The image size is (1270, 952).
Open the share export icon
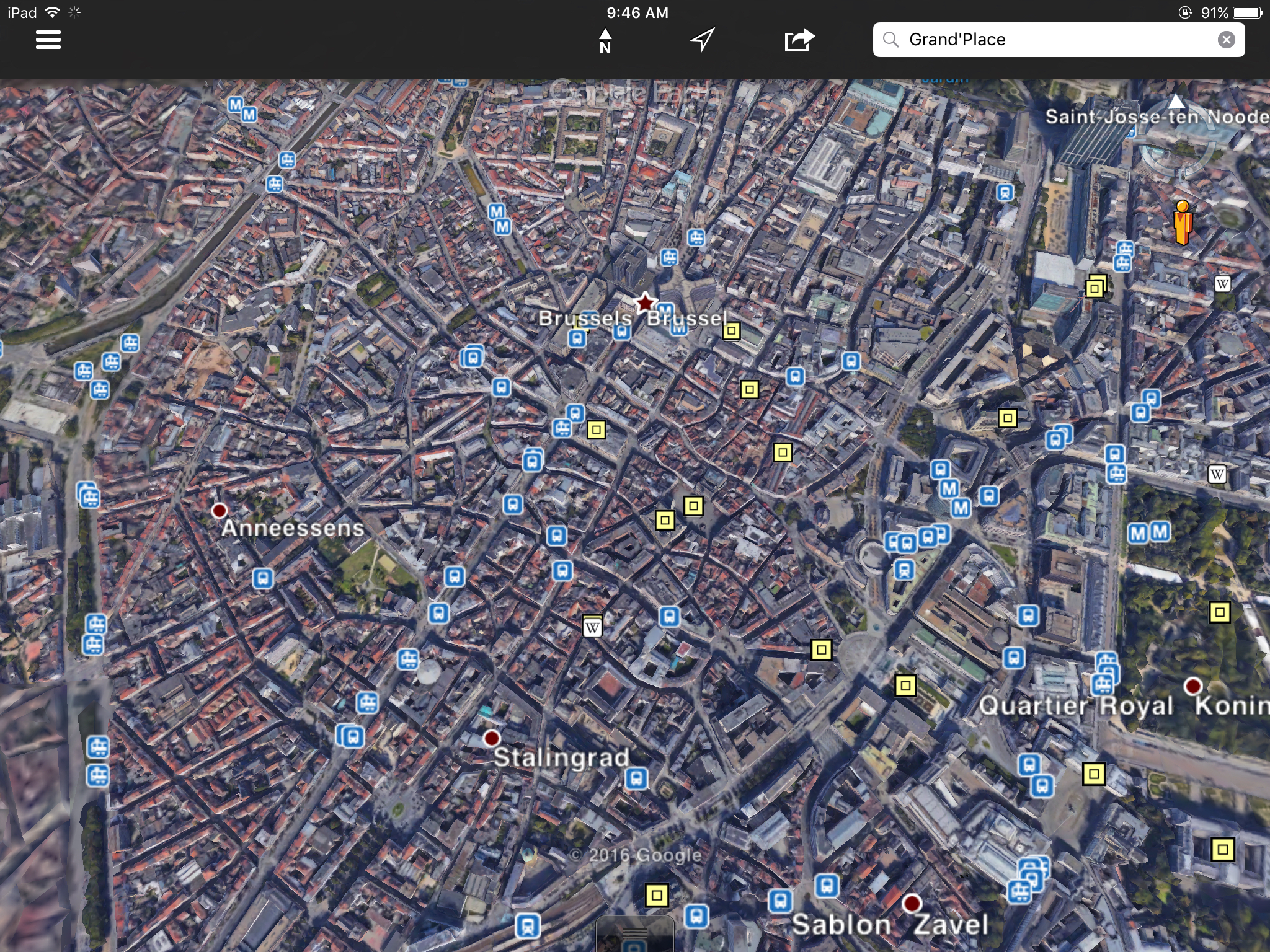click(799, 40)
